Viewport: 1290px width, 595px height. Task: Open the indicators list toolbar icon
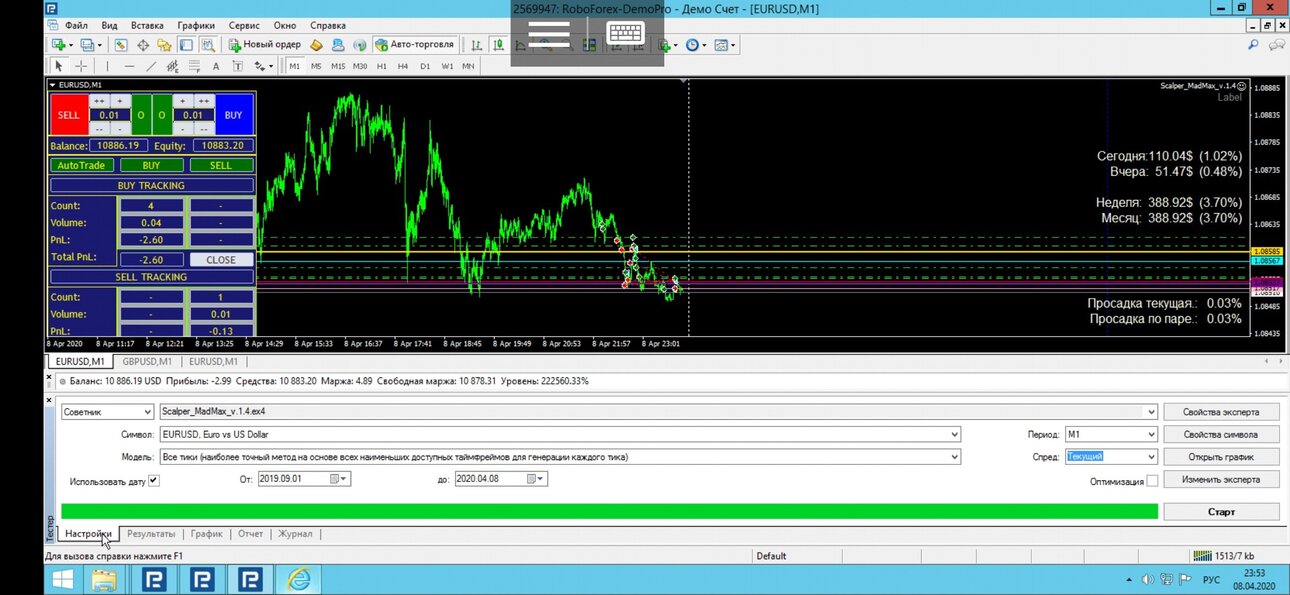tap(666, 45)
